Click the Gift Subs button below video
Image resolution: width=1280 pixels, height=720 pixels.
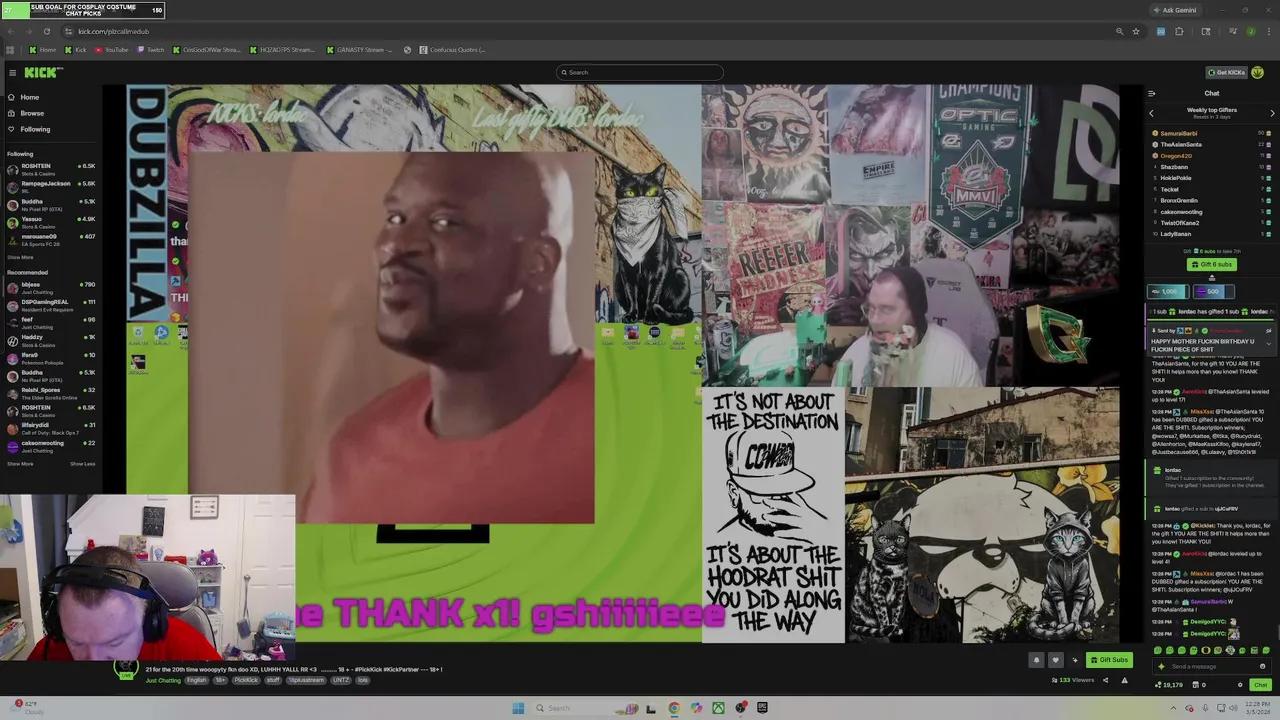(1109, 660)
